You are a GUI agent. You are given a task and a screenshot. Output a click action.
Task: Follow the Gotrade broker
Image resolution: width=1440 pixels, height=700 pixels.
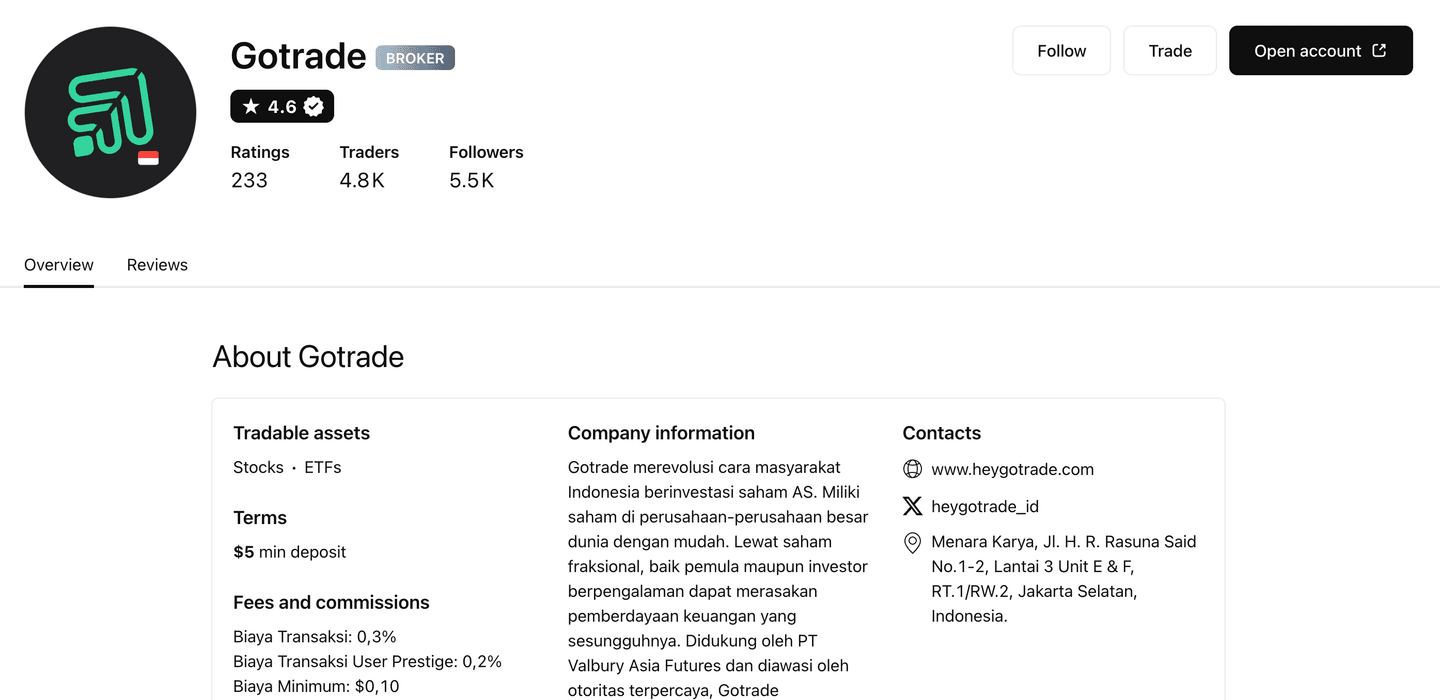[1061, 50]
